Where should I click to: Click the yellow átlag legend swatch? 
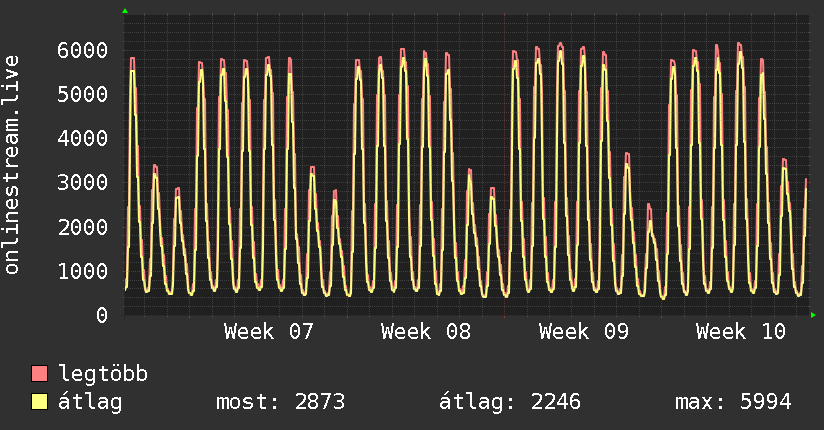(40, 402)
